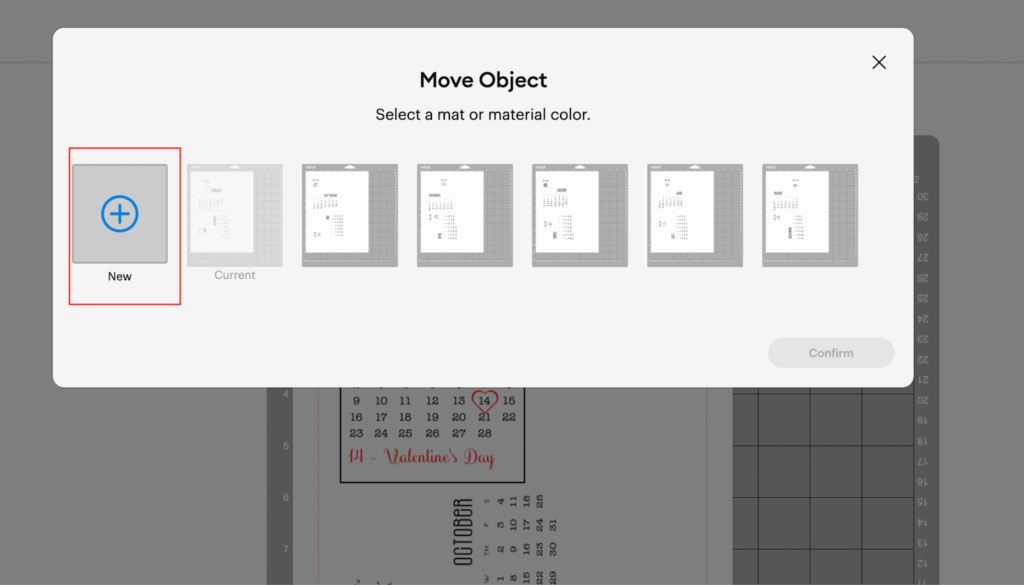Viewport: 1024px width, 585px height.
Task: Click the rotated OCTOBER calendar title
Action: [x=463, y=532]
